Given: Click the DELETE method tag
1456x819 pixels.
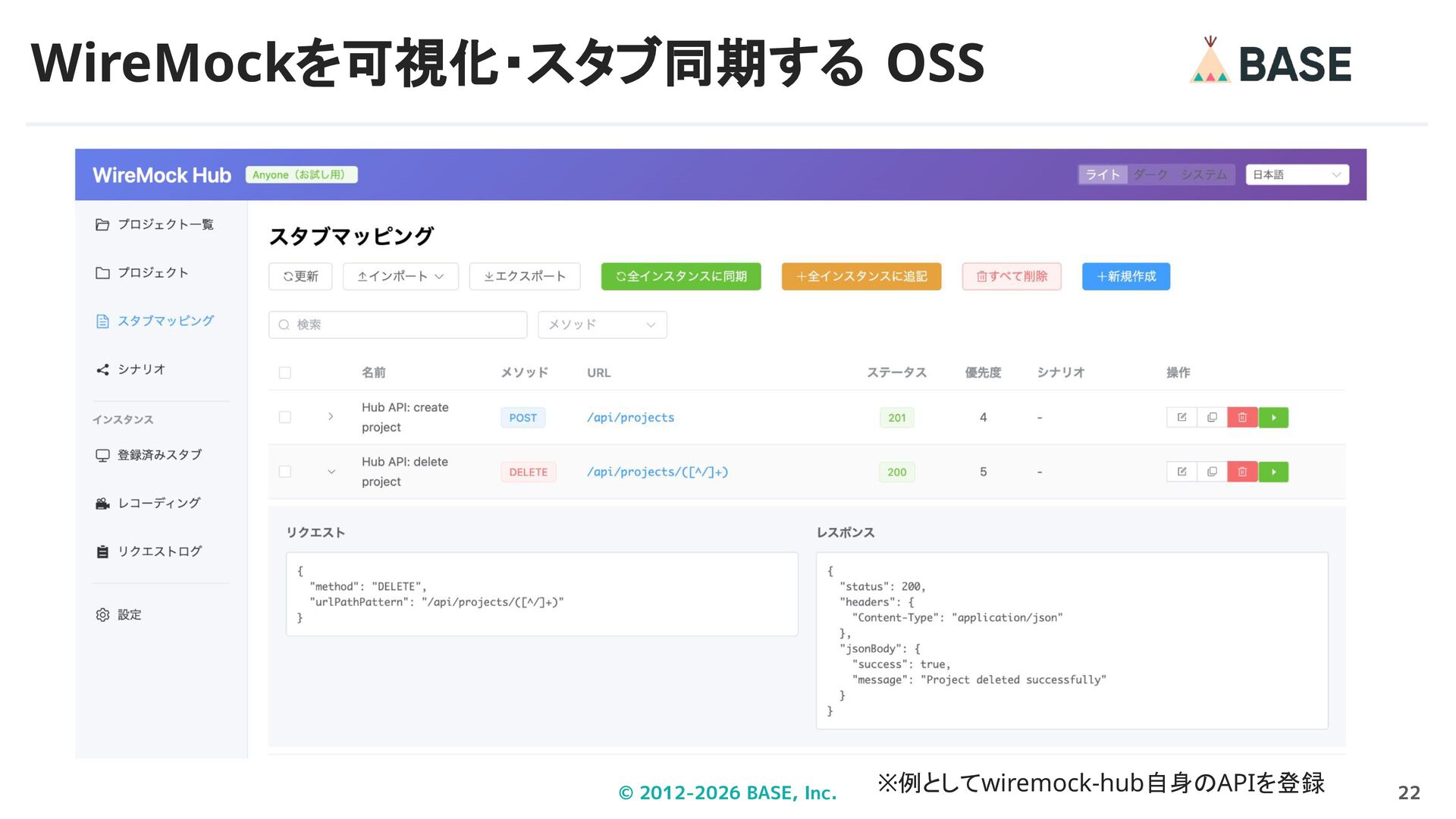Looking at the screenshot, I should point(529,472).
